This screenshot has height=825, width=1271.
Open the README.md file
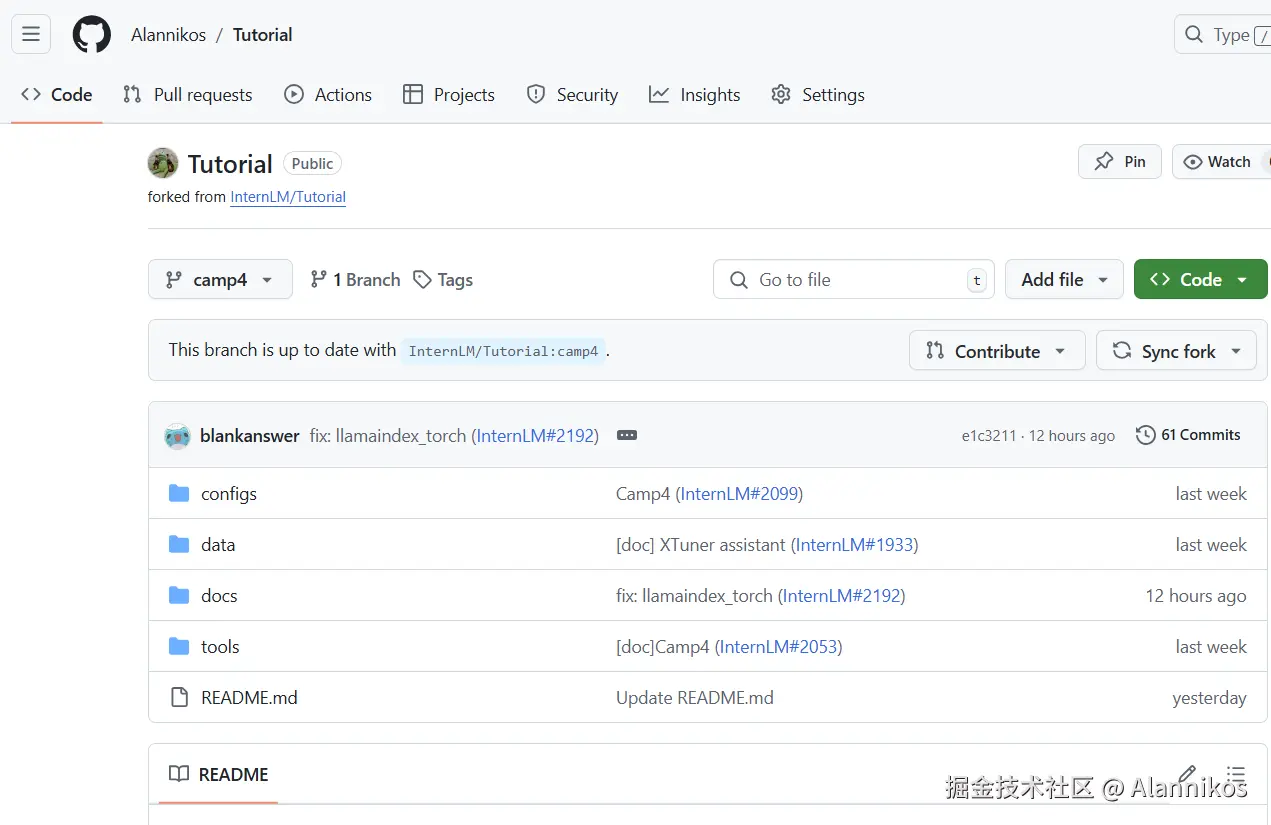point(249,698)
